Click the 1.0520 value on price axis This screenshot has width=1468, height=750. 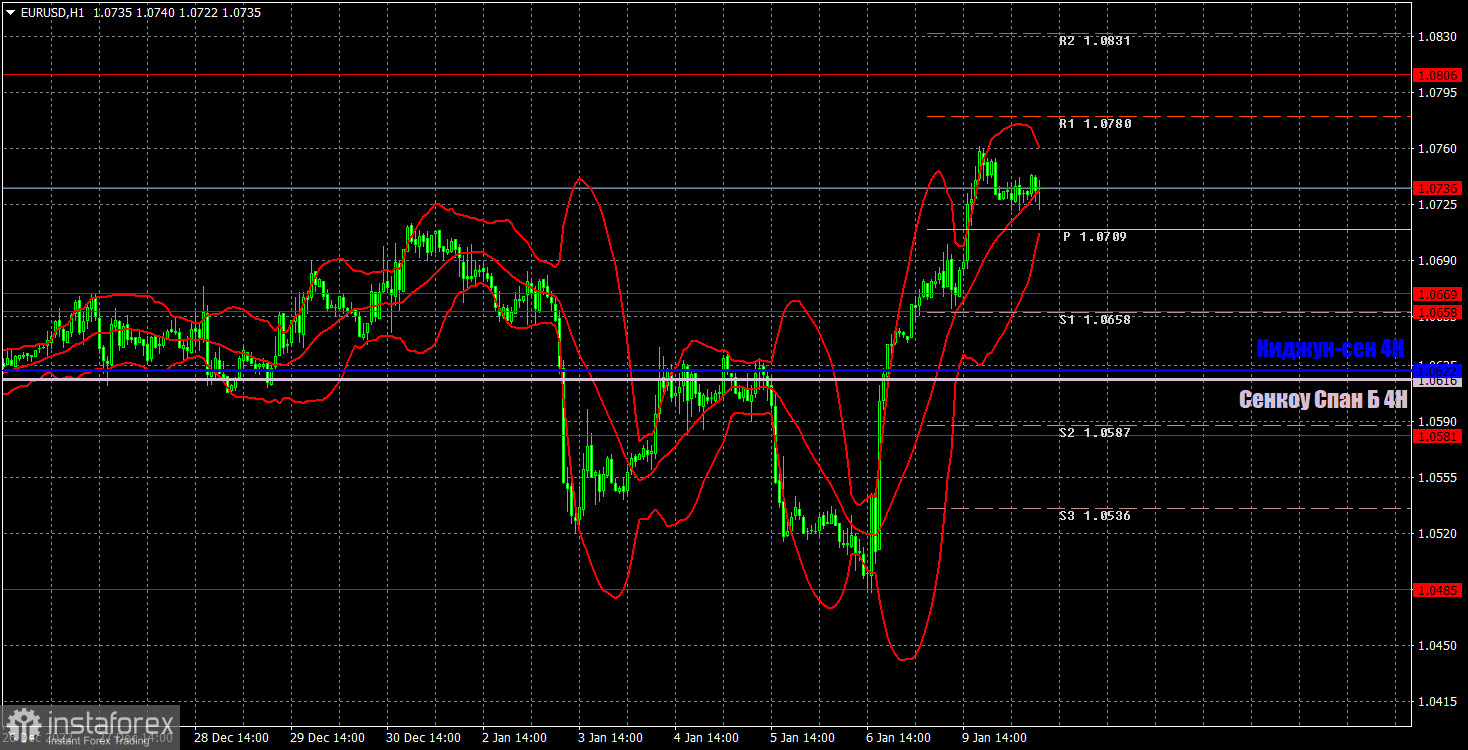click(1438, 534)
